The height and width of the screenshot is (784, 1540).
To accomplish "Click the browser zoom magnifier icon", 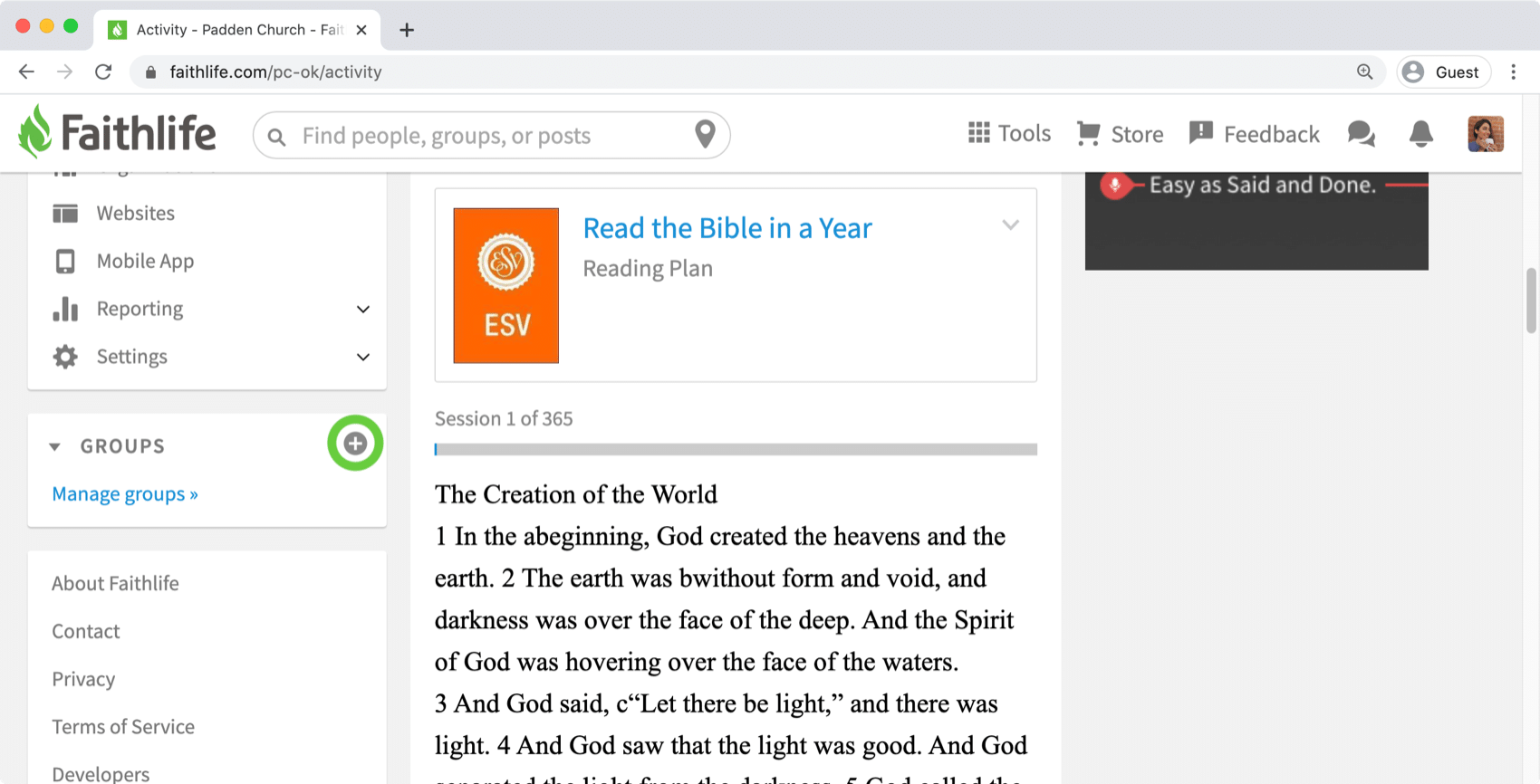I will pos(1364,72).
